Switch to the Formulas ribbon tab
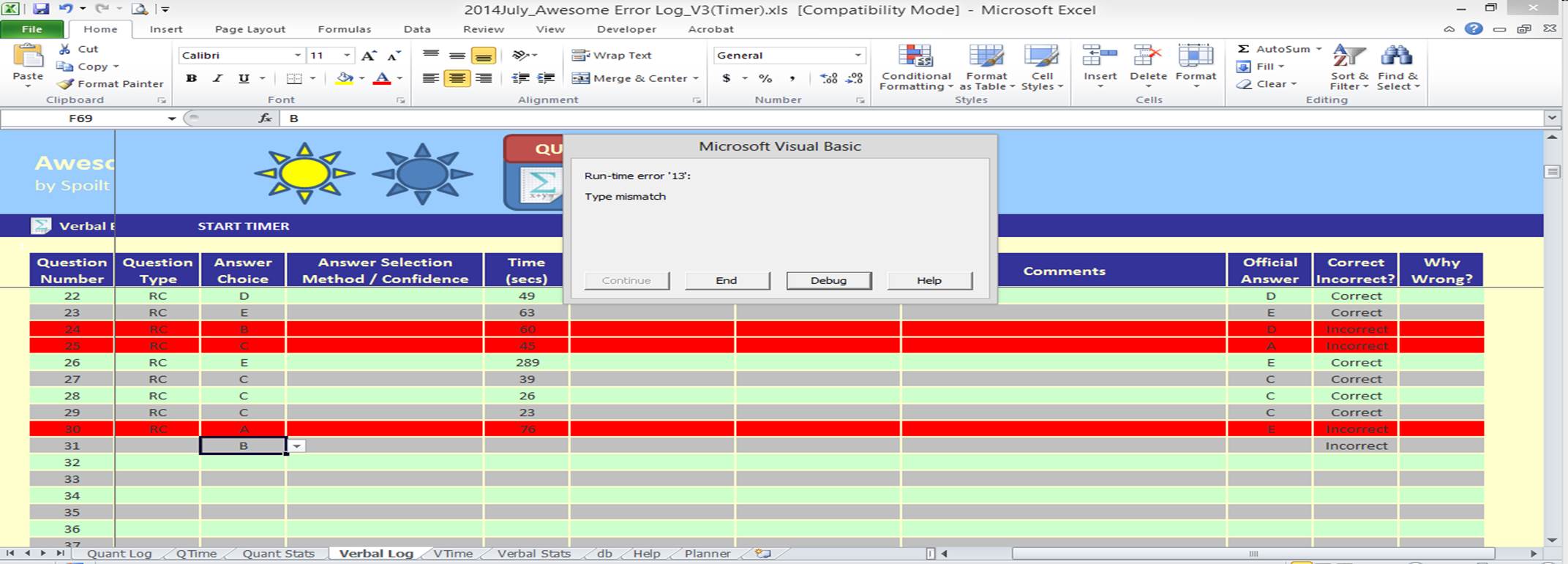Screen dimensions: 1568x564 [x=344, y=29]
